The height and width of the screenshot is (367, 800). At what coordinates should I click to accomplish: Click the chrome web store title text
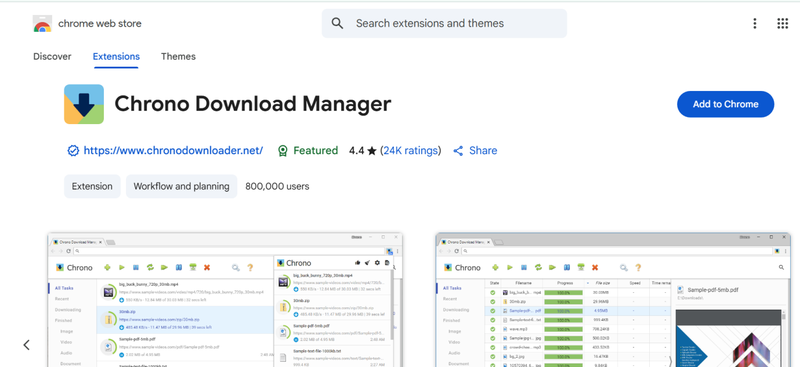click(x=100, y=23)
